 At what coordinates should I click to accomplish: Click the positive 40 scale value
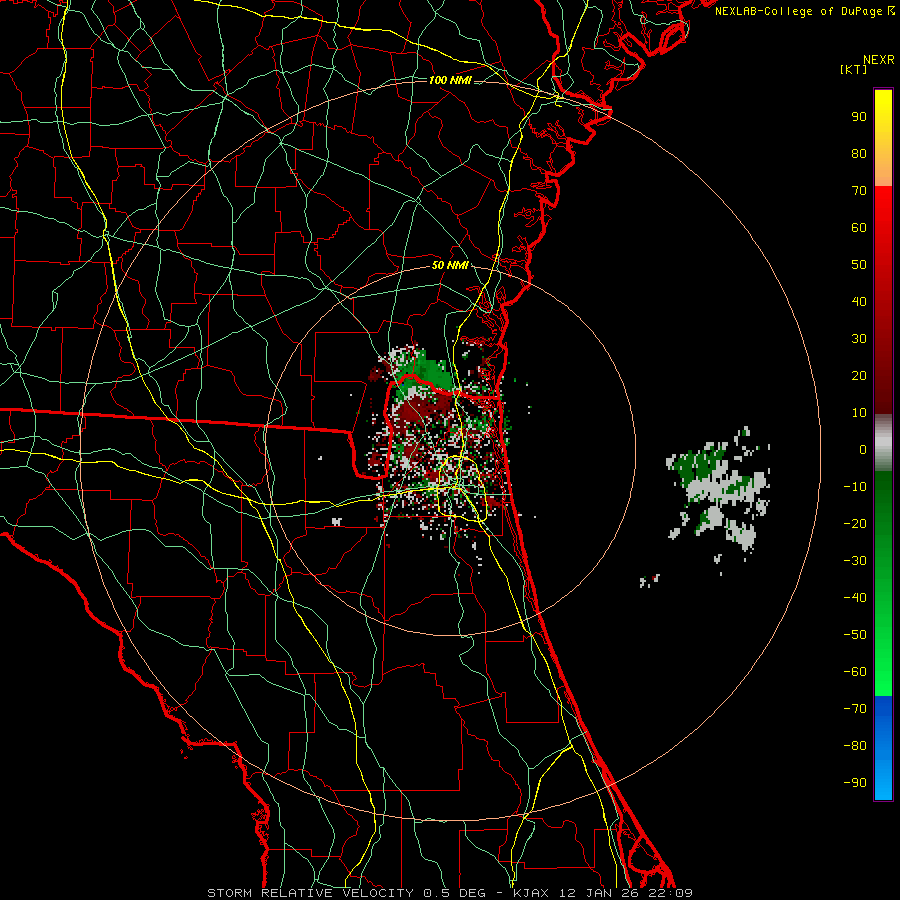pos(859,301)
